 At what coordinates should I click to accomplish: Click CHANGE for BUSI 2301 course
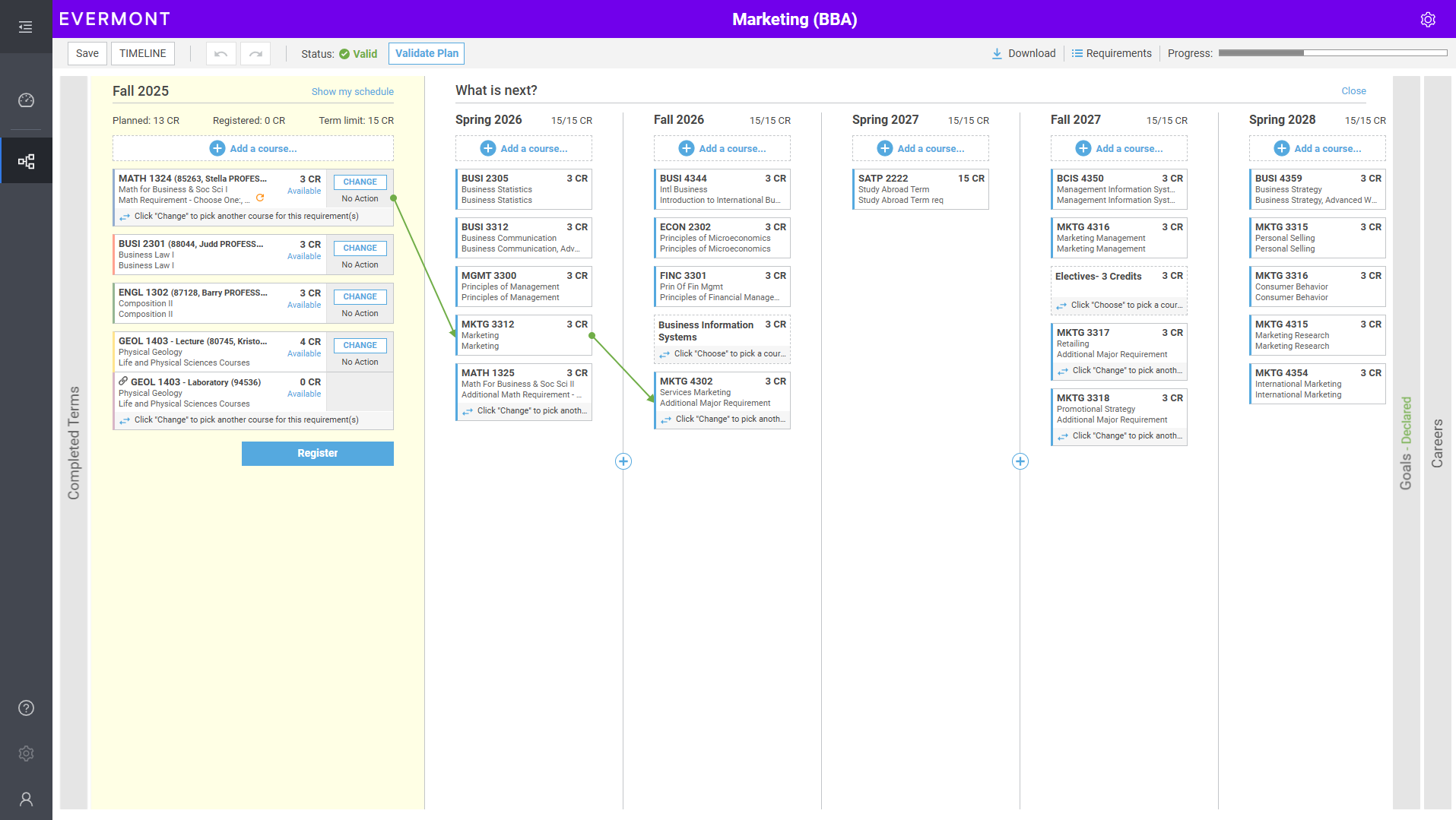(360, 248)
